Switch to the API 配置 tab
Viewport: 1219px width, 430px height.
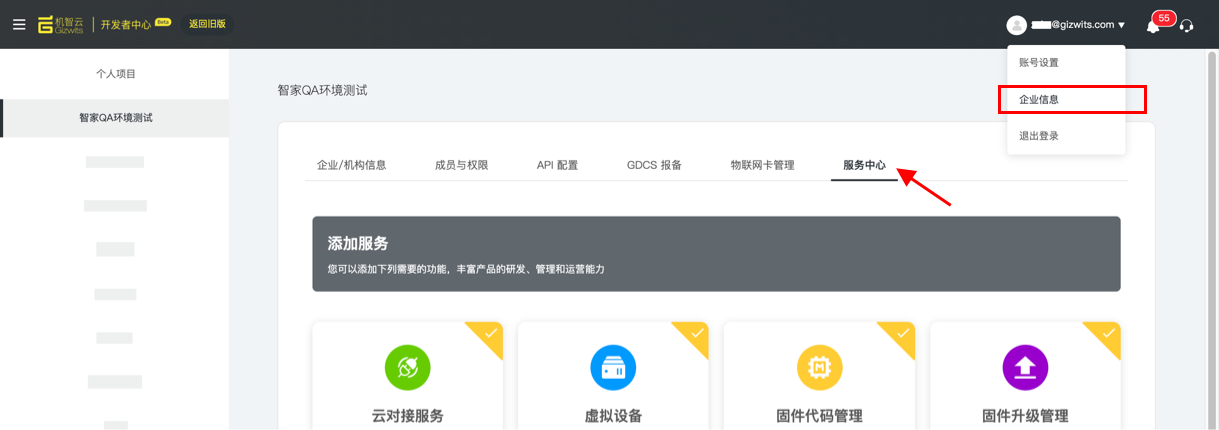tap(557, 165)
